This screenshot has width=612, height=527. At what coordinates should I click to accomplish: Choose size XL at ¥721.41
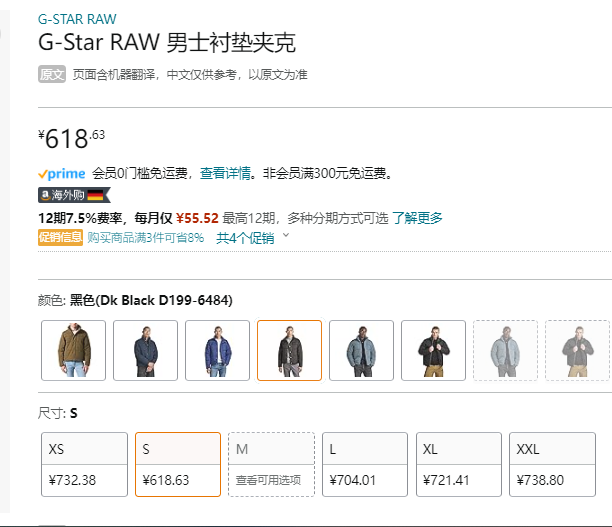(459, 464)
